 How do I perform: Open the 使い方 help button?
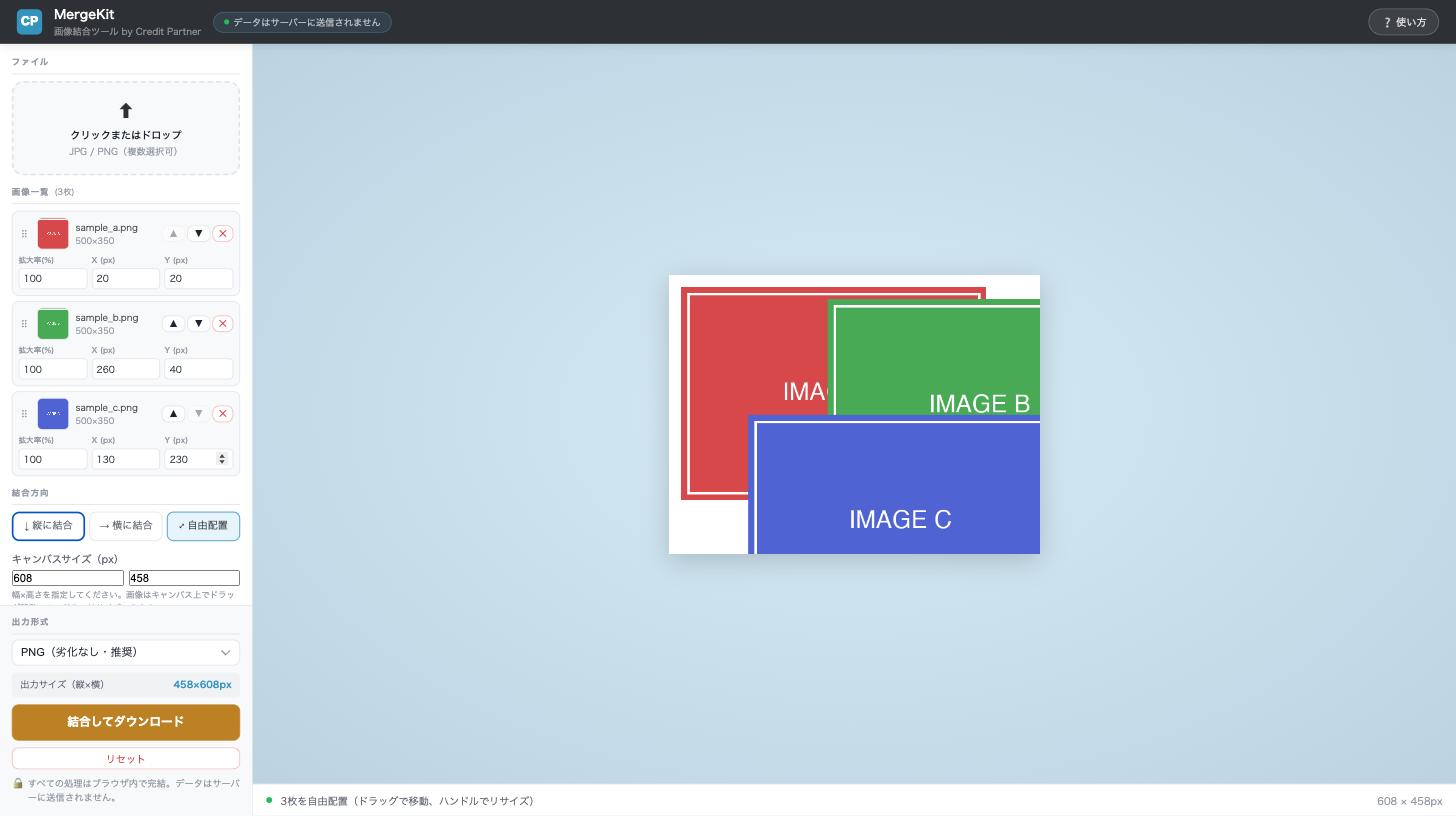(x=1403, y=22)
